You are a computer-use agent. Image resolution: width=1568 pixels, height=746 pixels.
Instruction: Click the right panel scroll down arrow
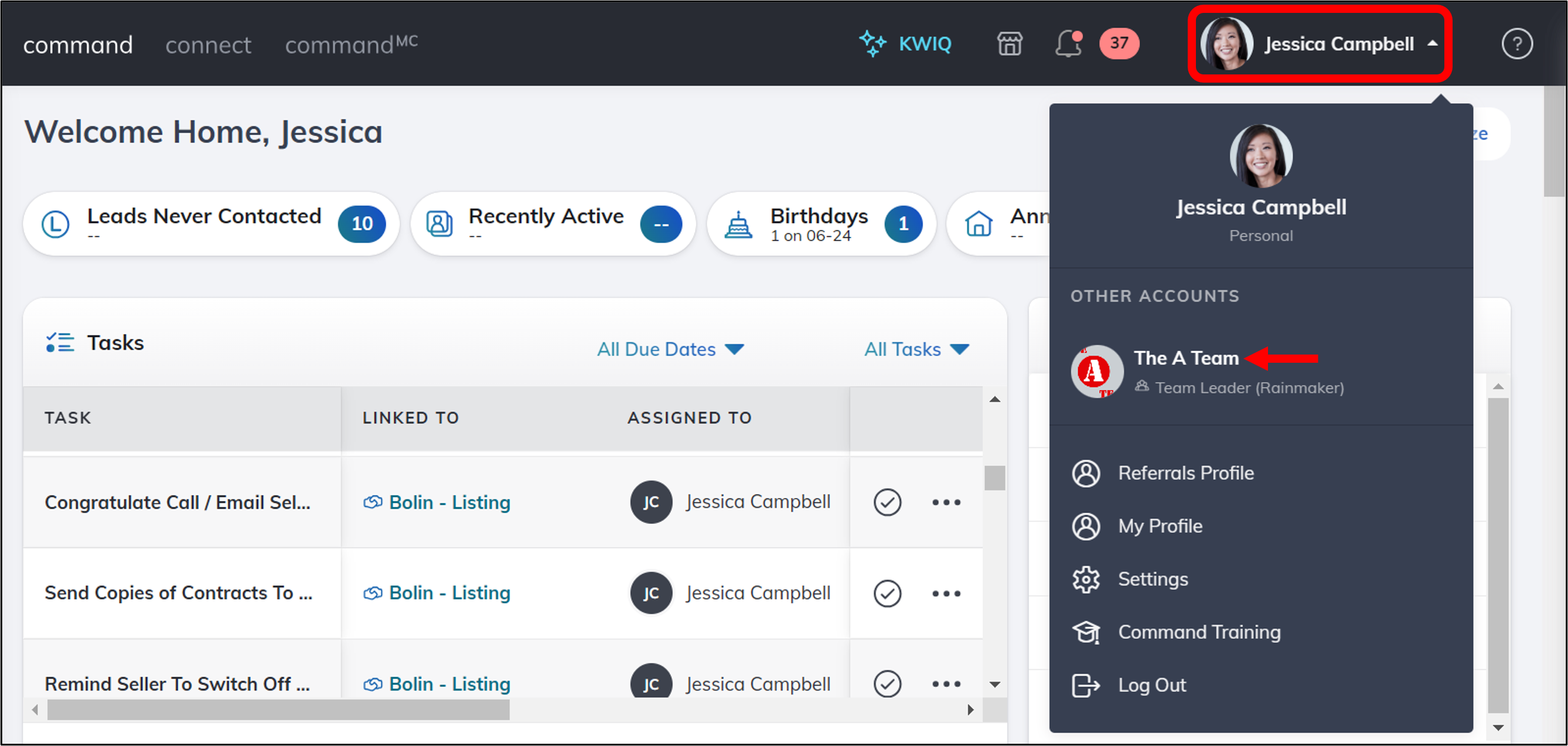pos(1498,728)
